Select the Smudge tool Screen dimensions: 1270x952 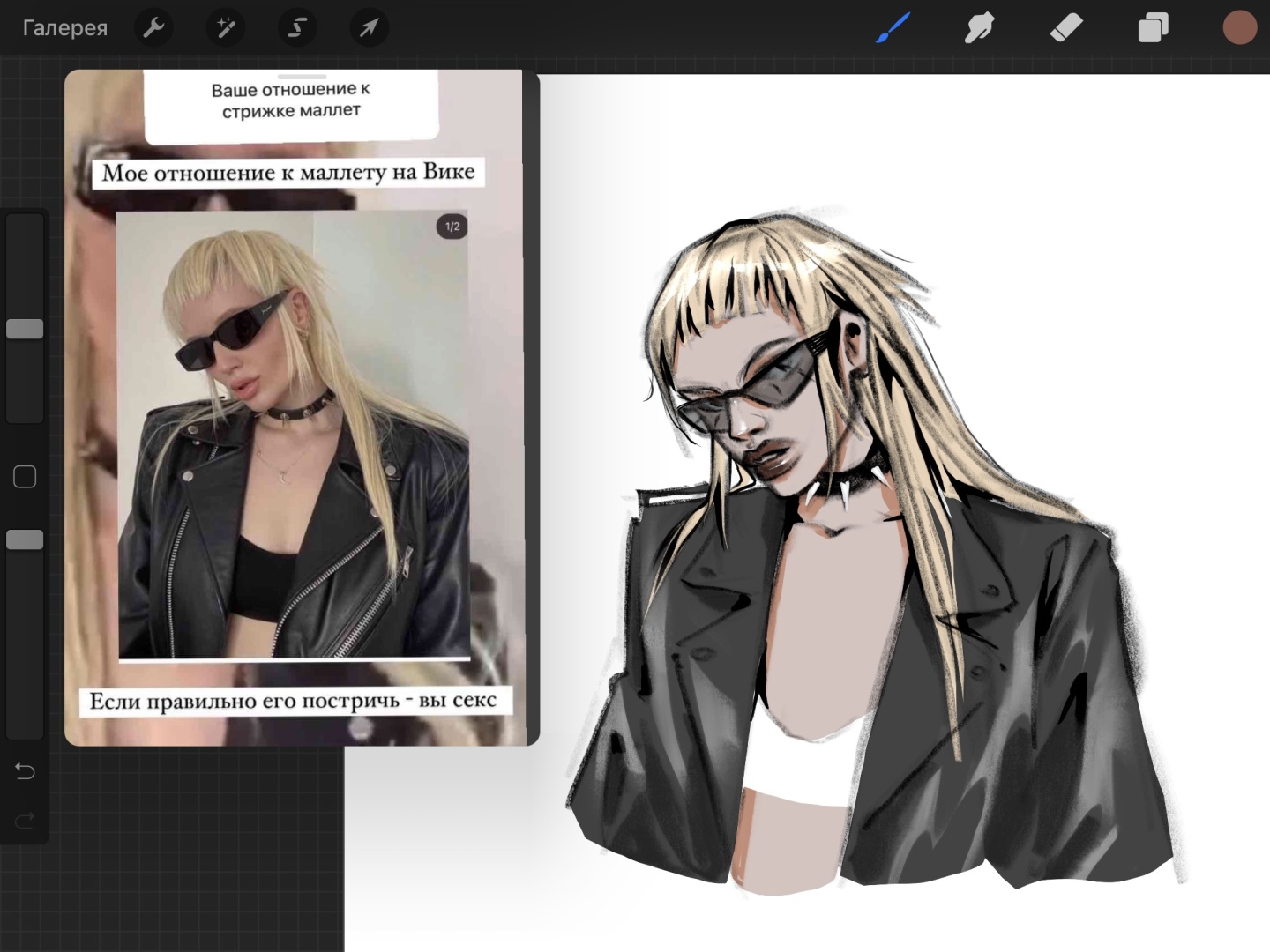tap(979, 28)
